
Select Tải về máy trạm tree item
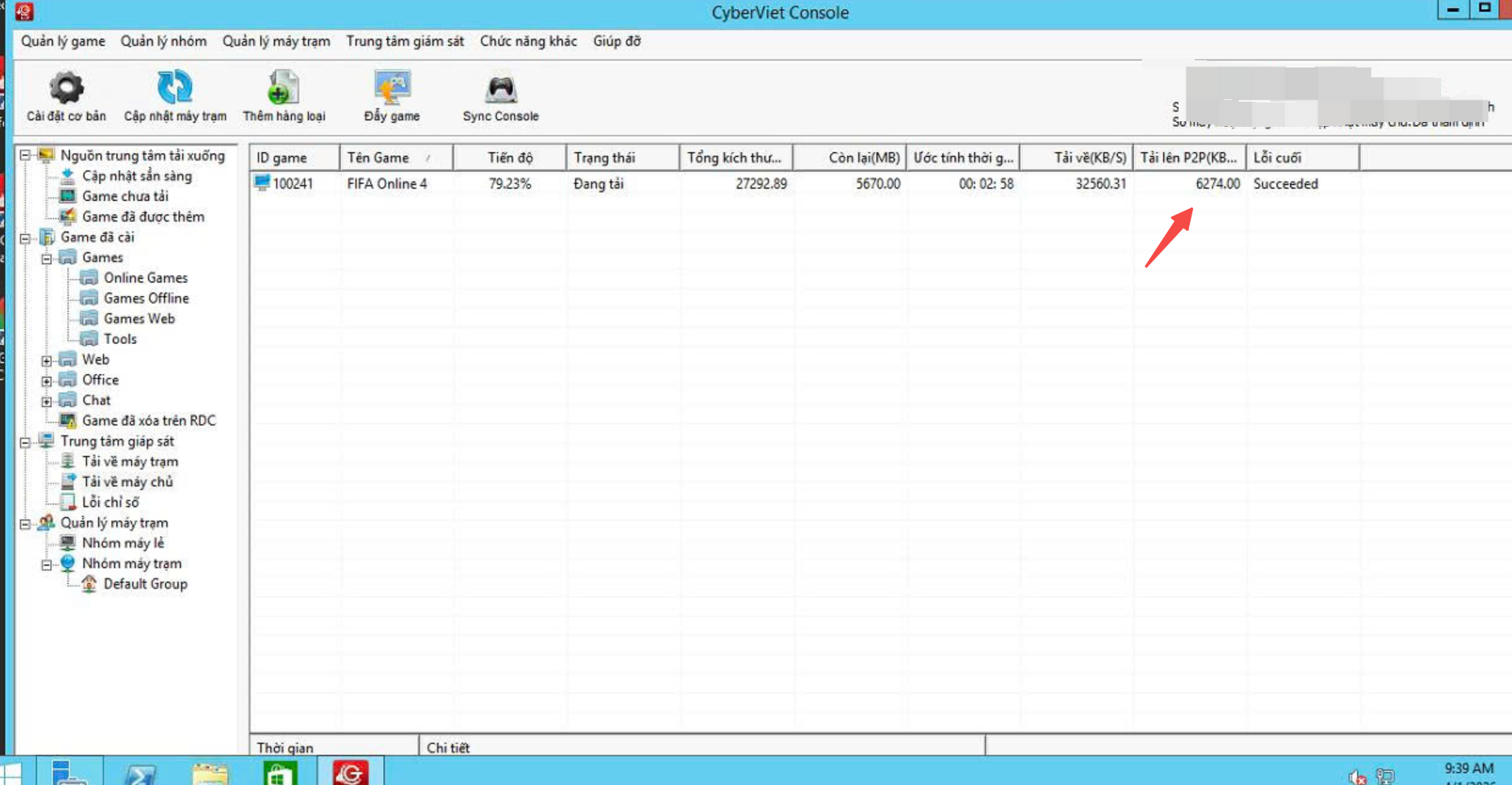129,461
